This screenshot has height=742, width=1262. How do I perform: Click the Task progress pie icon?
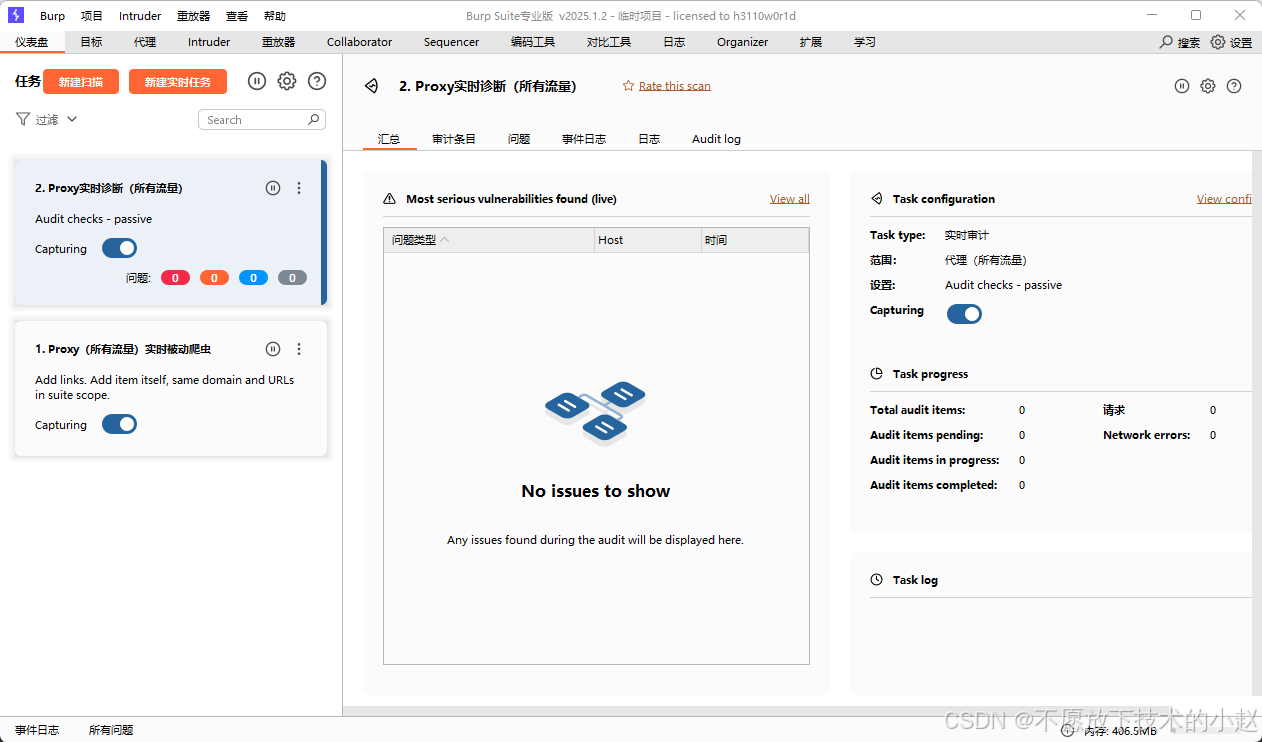pos(877,374)
